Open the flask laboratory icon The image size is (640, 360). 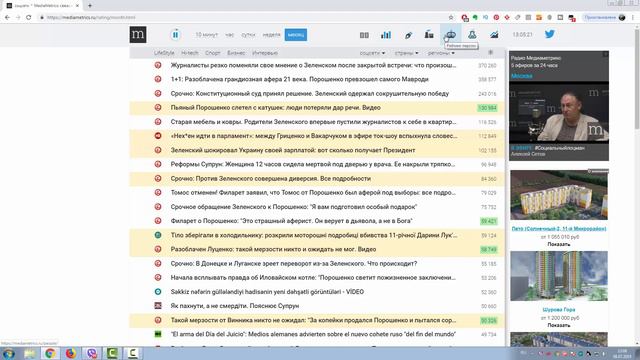pos(472,35)
